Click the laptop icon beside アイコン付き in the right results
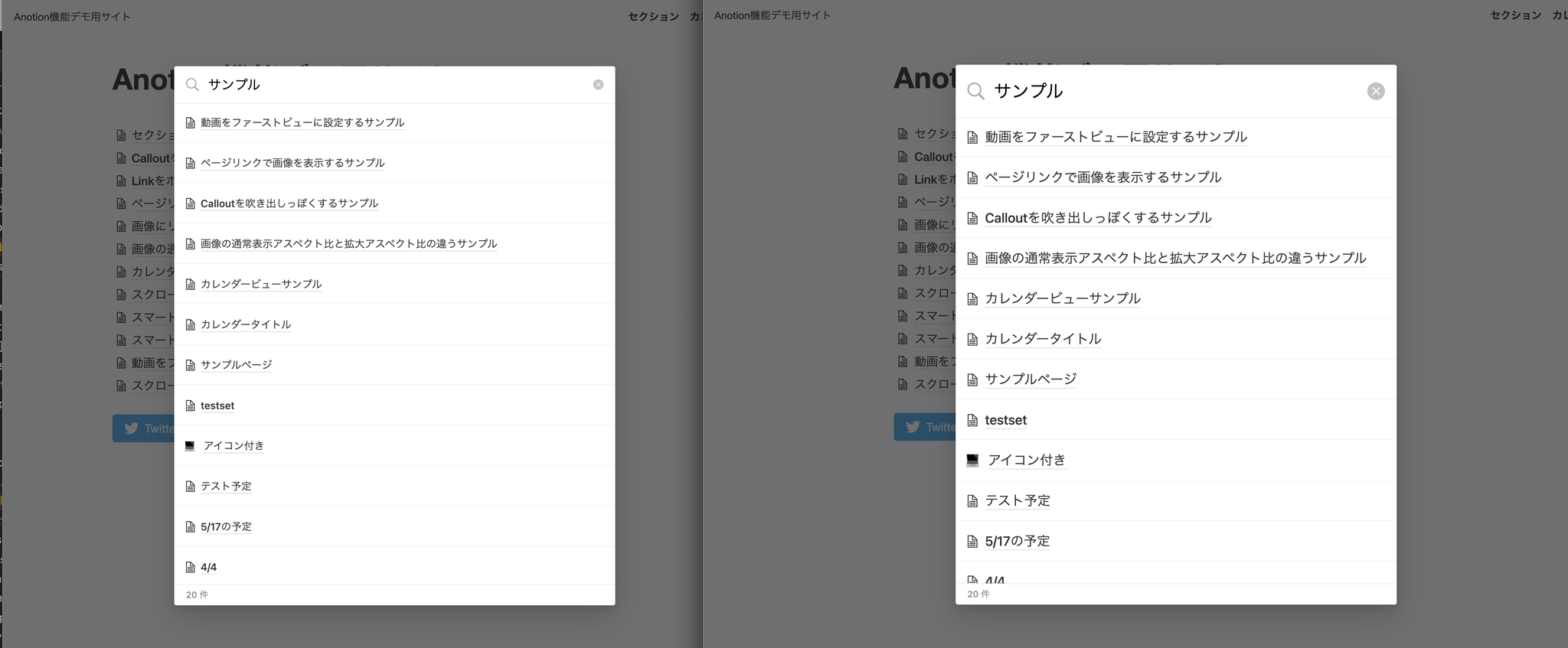This screenshot has width=1568, height=648. tap(972, 461)
